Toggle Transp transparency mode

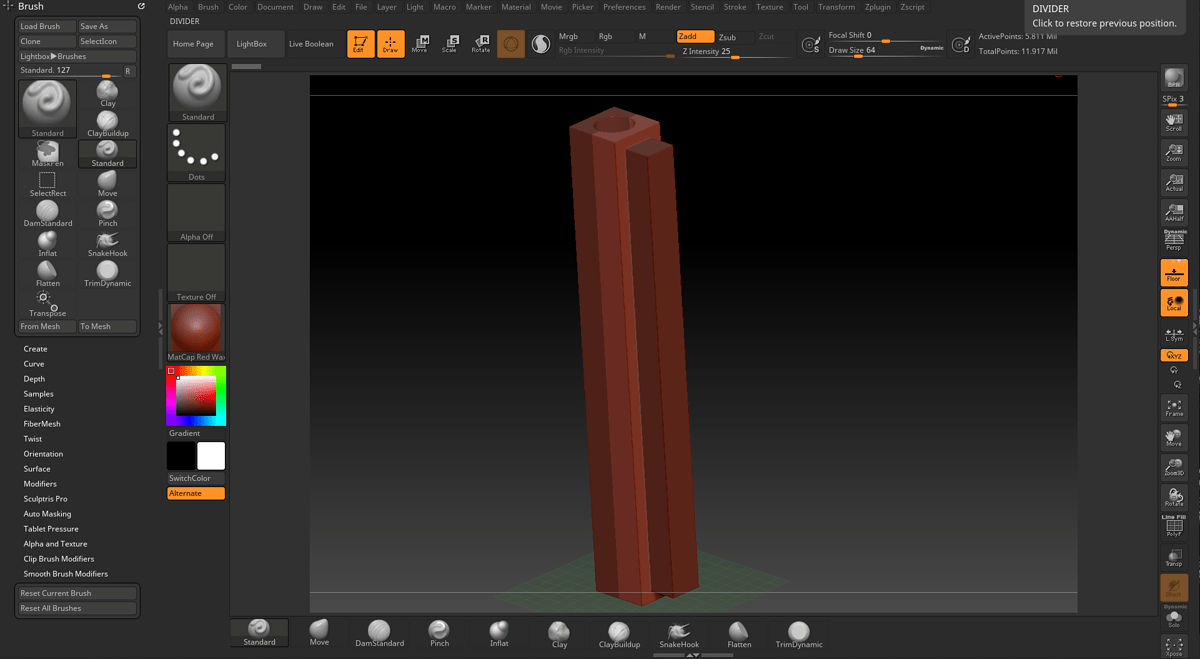tap(1174, 557)
